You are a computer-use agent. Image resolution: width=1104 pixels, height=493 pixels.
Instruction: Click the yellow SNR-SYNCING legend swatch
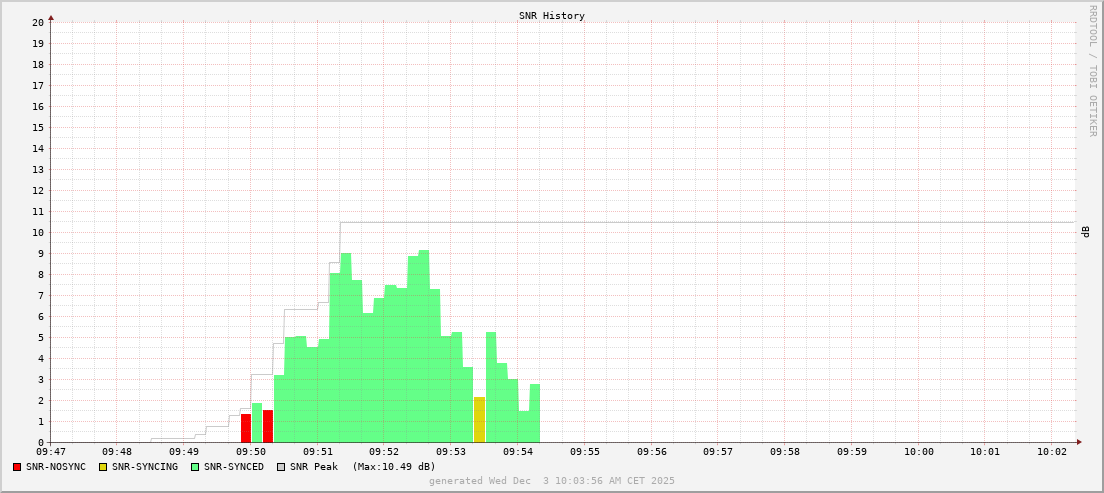point(103,467)
